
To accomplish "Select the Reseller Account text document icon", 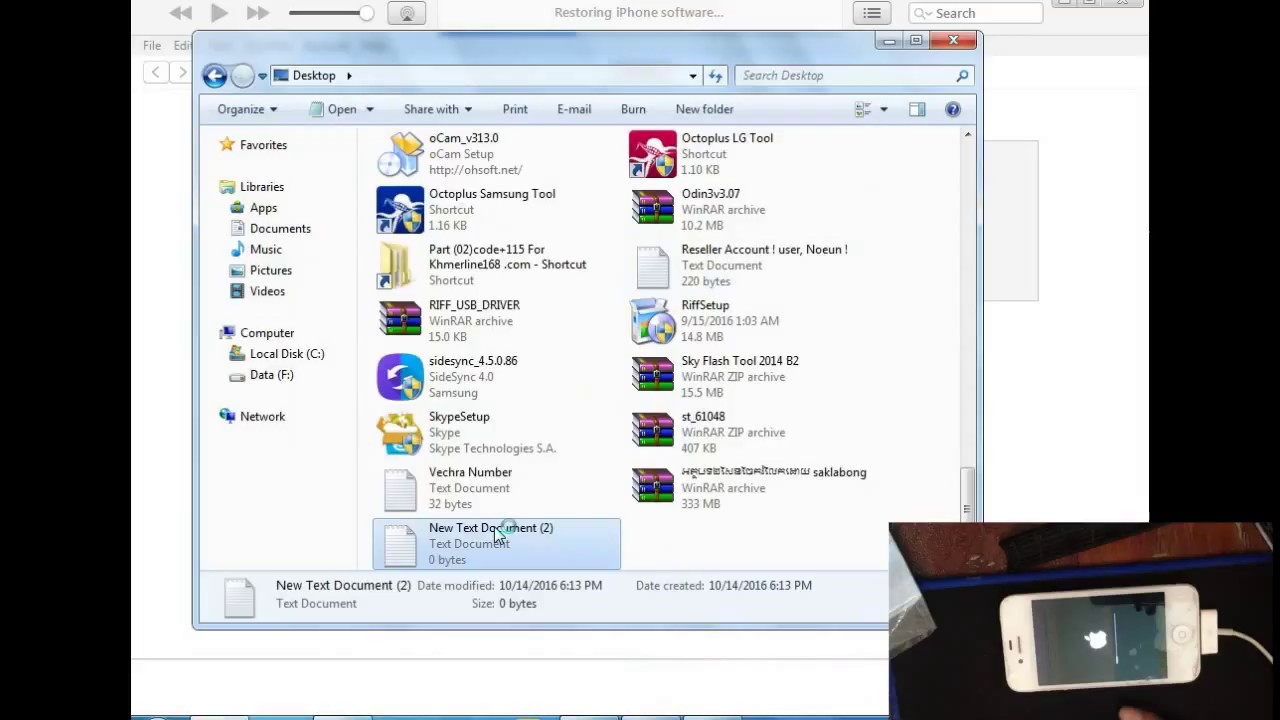I will click(x=653, y=266).
